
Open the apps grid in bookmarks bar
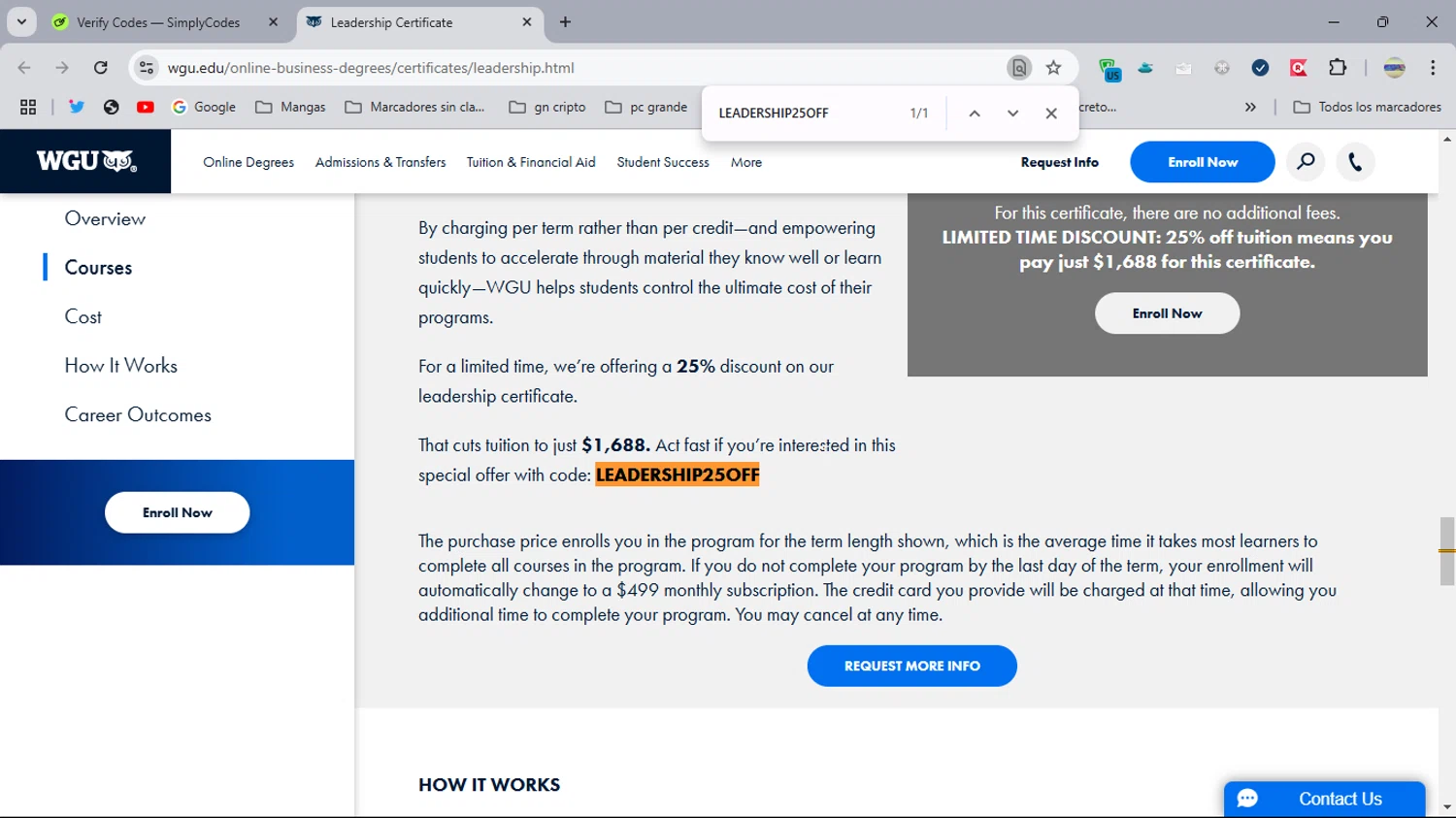click(28, 107)
